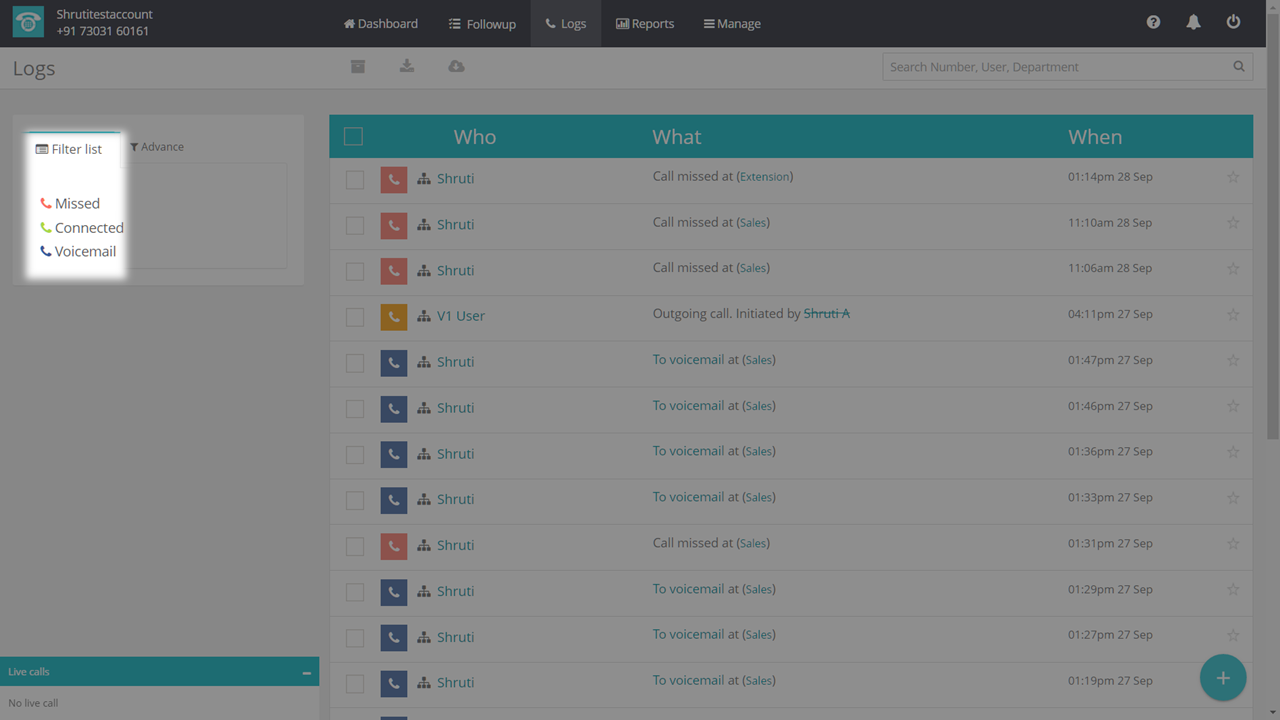This screenshot has width=1280, height=720.
Task: Switch to the Advance filter tab
Action: pos(157,147)
